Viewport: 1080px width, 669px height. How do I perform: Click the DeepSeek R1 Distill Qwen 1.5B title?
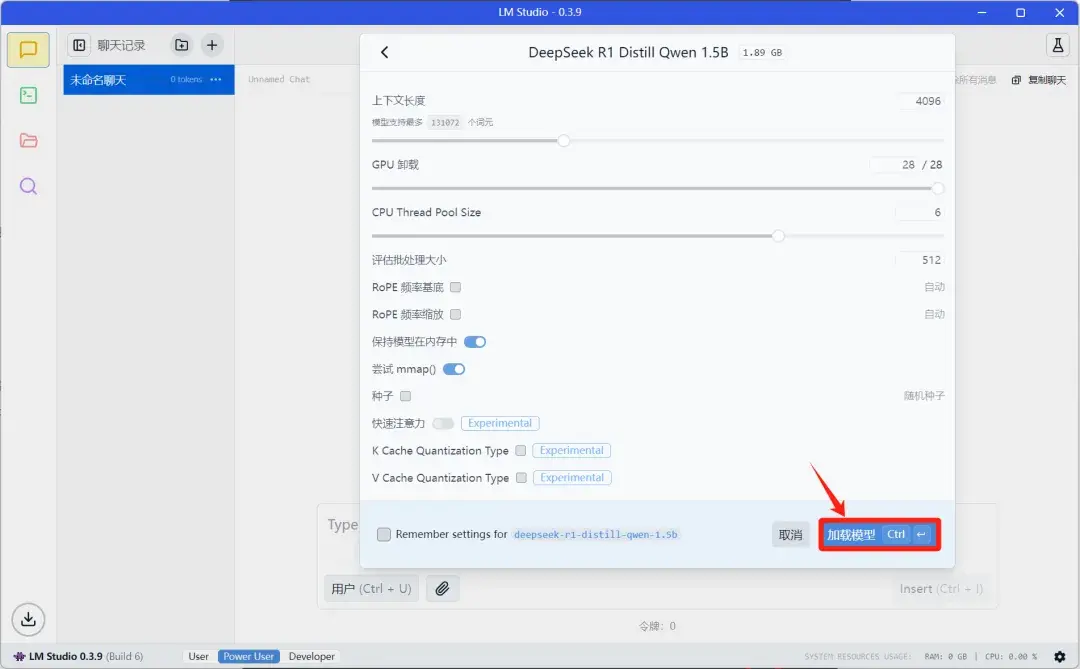[x=628, y=52]
